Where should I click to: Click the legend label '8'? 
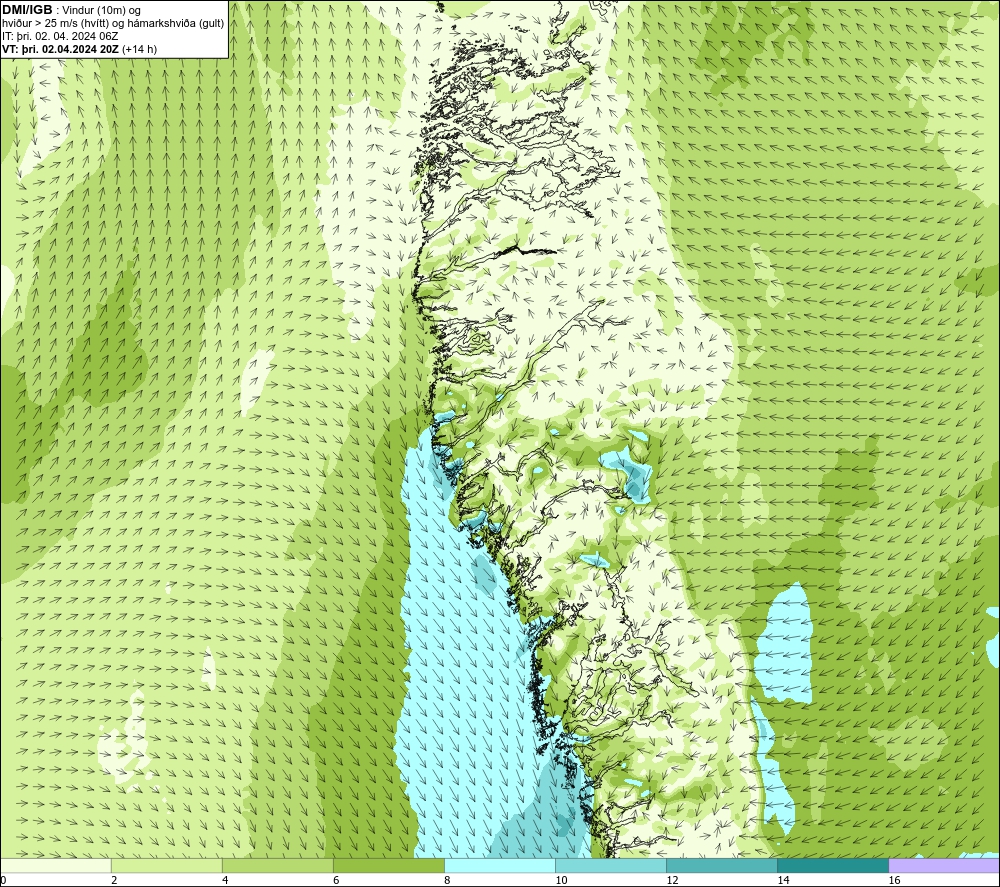[x=447, y=881]
